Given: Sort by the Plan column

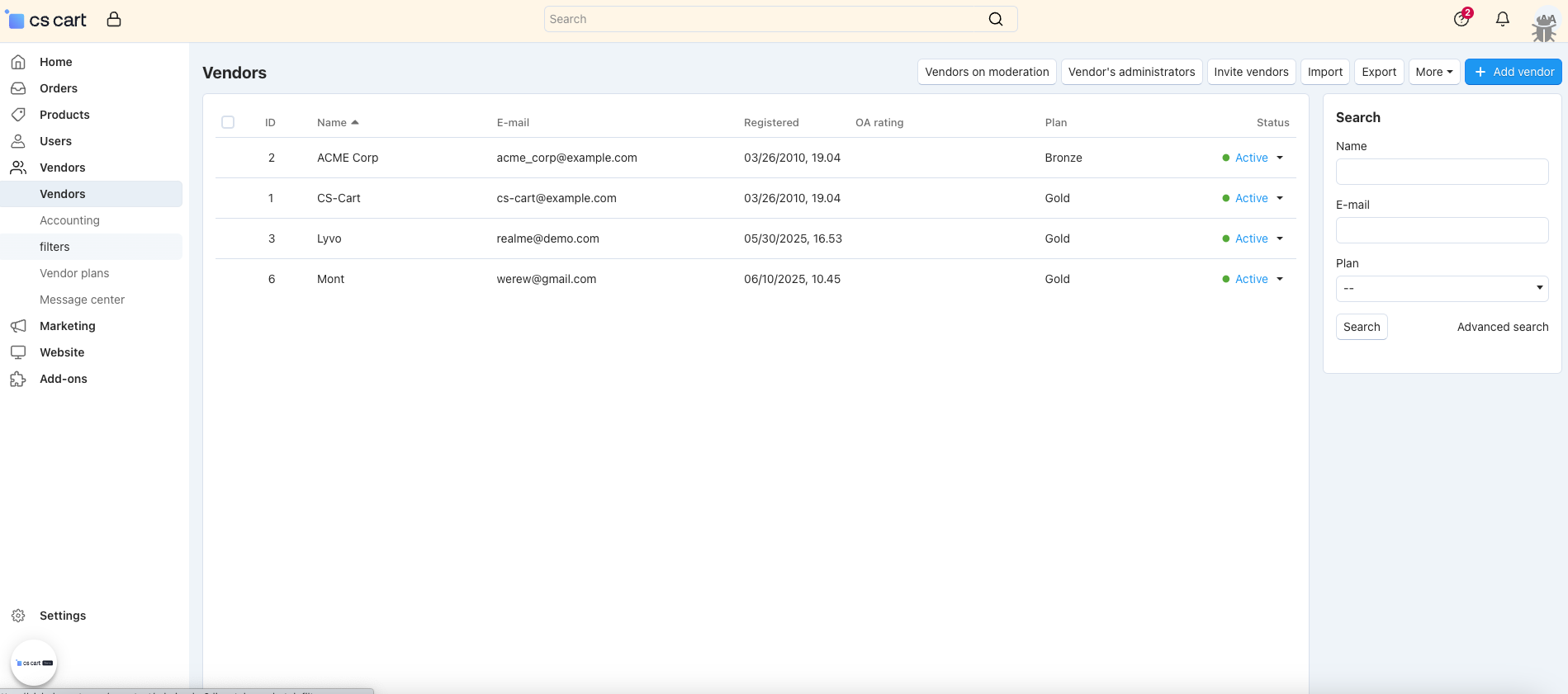Looking at the screenshot, I should [1055, 122].
